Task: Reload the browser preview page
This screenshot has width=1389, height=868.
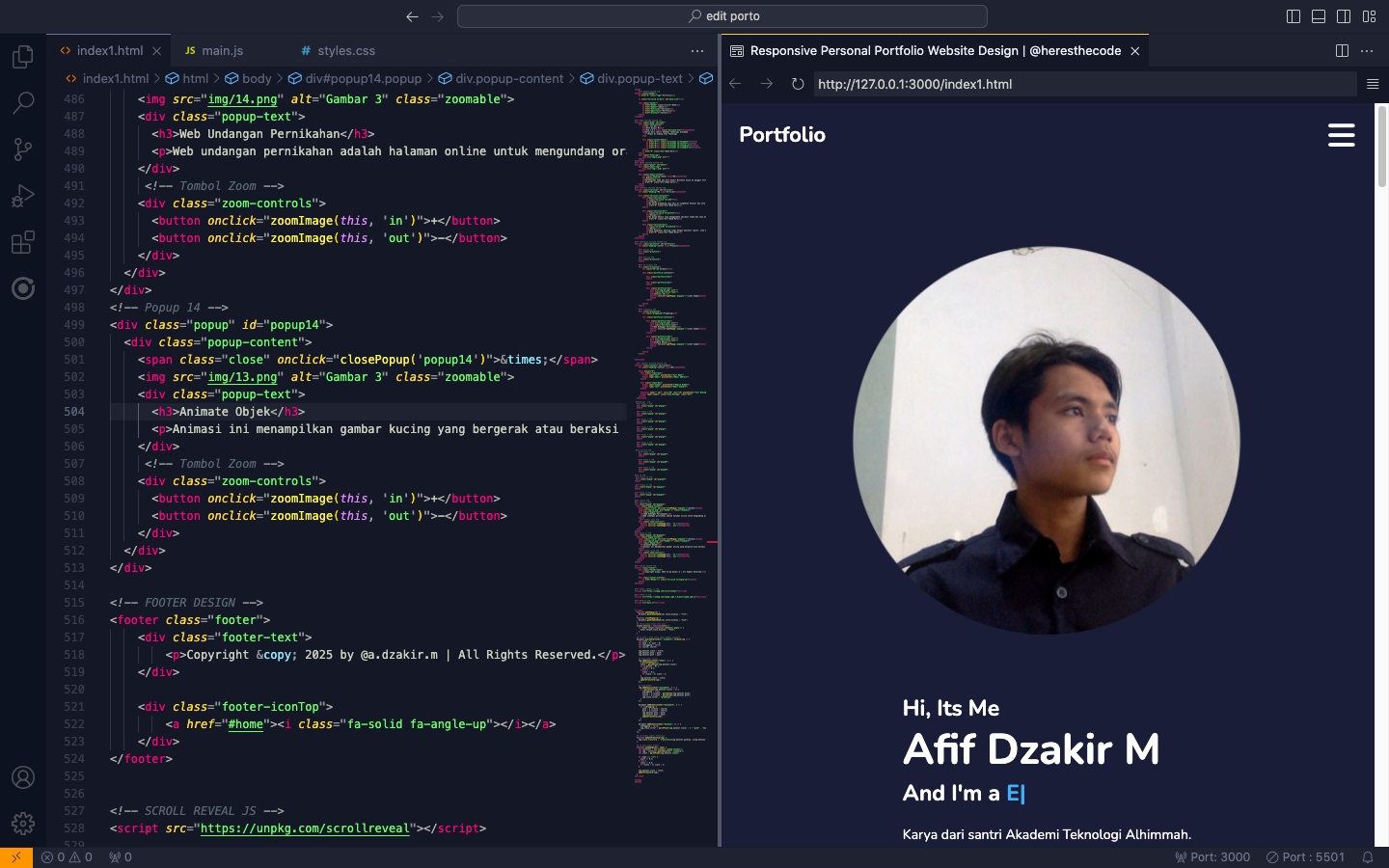Action: pos(798,84)
